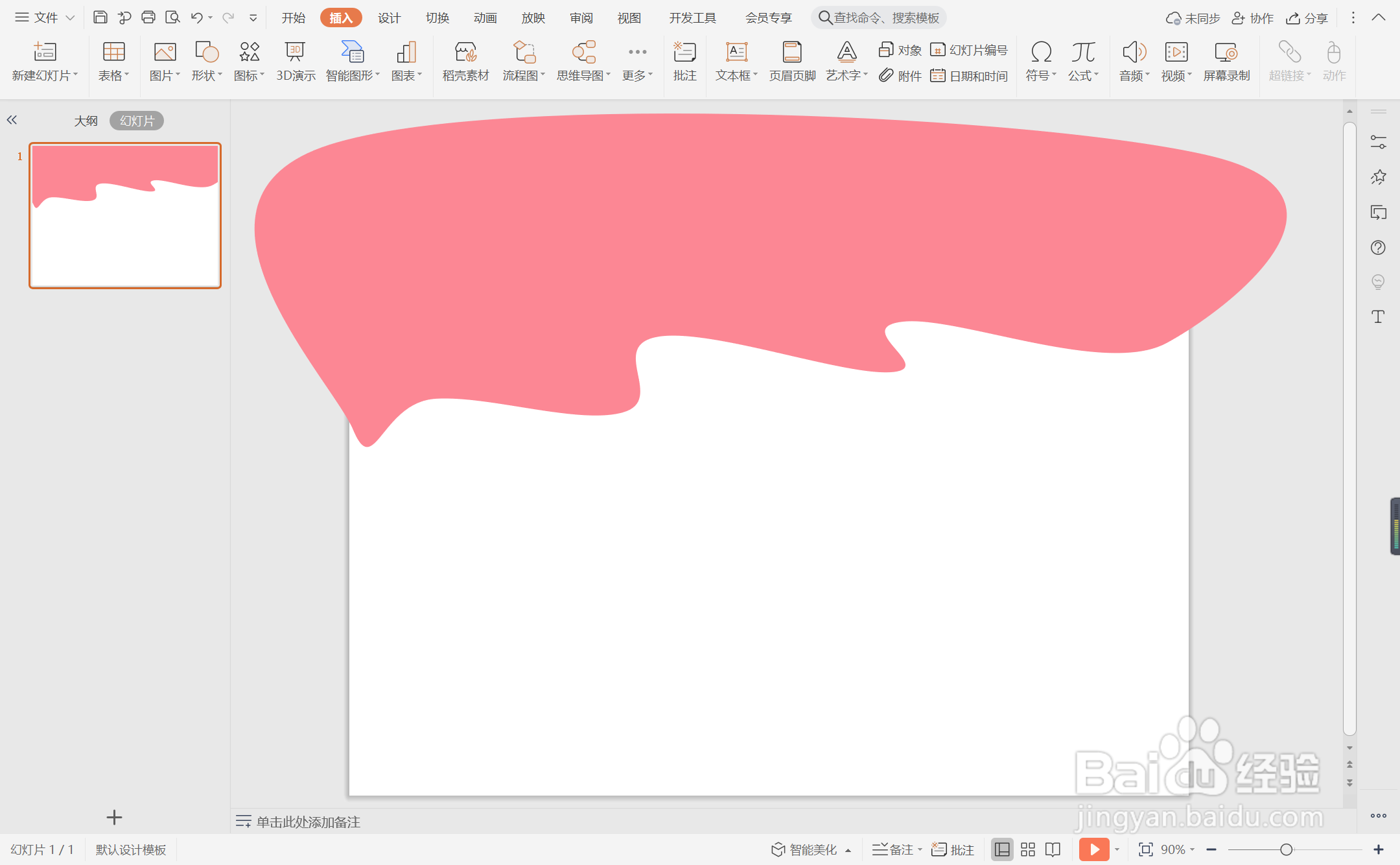This screenshot has width=1400, height=865.
Task: Insert a table with 表格 icon
Action: click(x=113, y=52)
